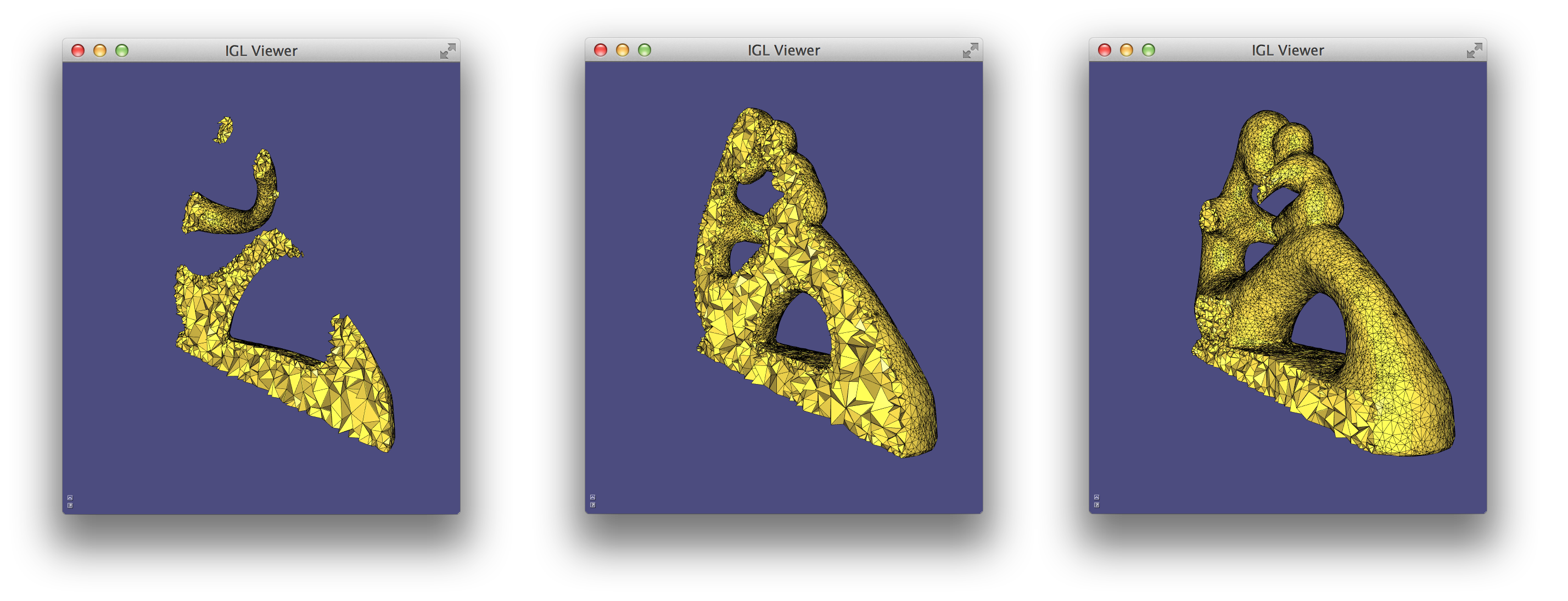
Task: Minimize the left IGL Viewer with yellow button
Action: click(x=100, y=51)
